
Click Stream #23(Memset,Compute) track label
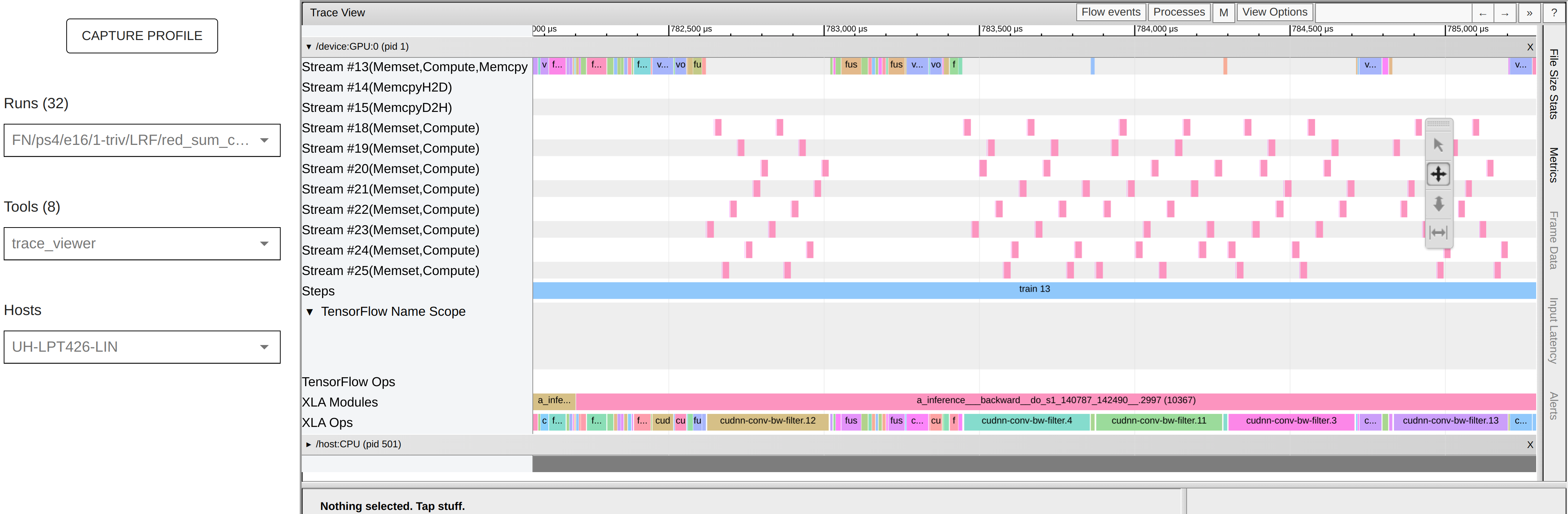(x=391, y=230)
